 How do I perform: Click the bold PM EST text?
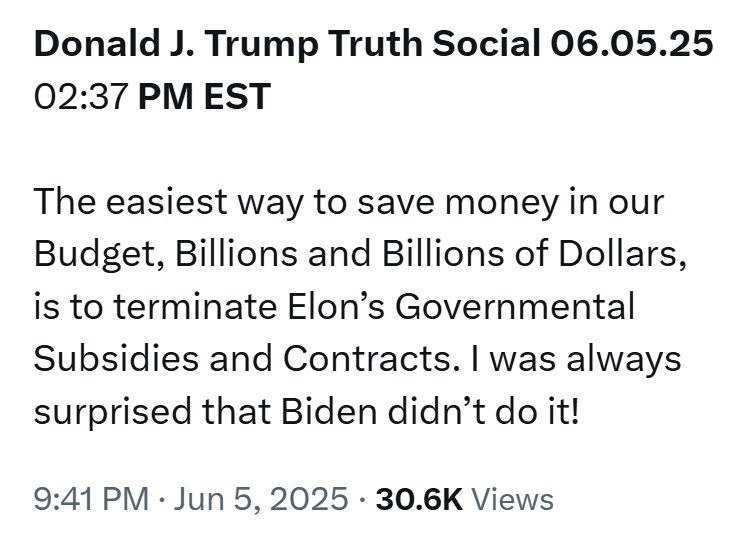click(205, 96)
